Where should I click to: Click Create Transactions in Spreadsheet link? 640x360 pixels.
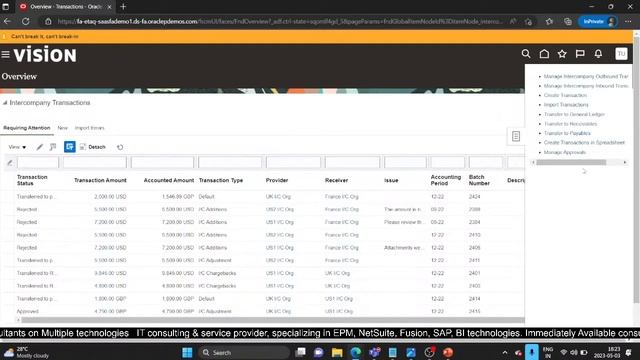tap(584, 142)
